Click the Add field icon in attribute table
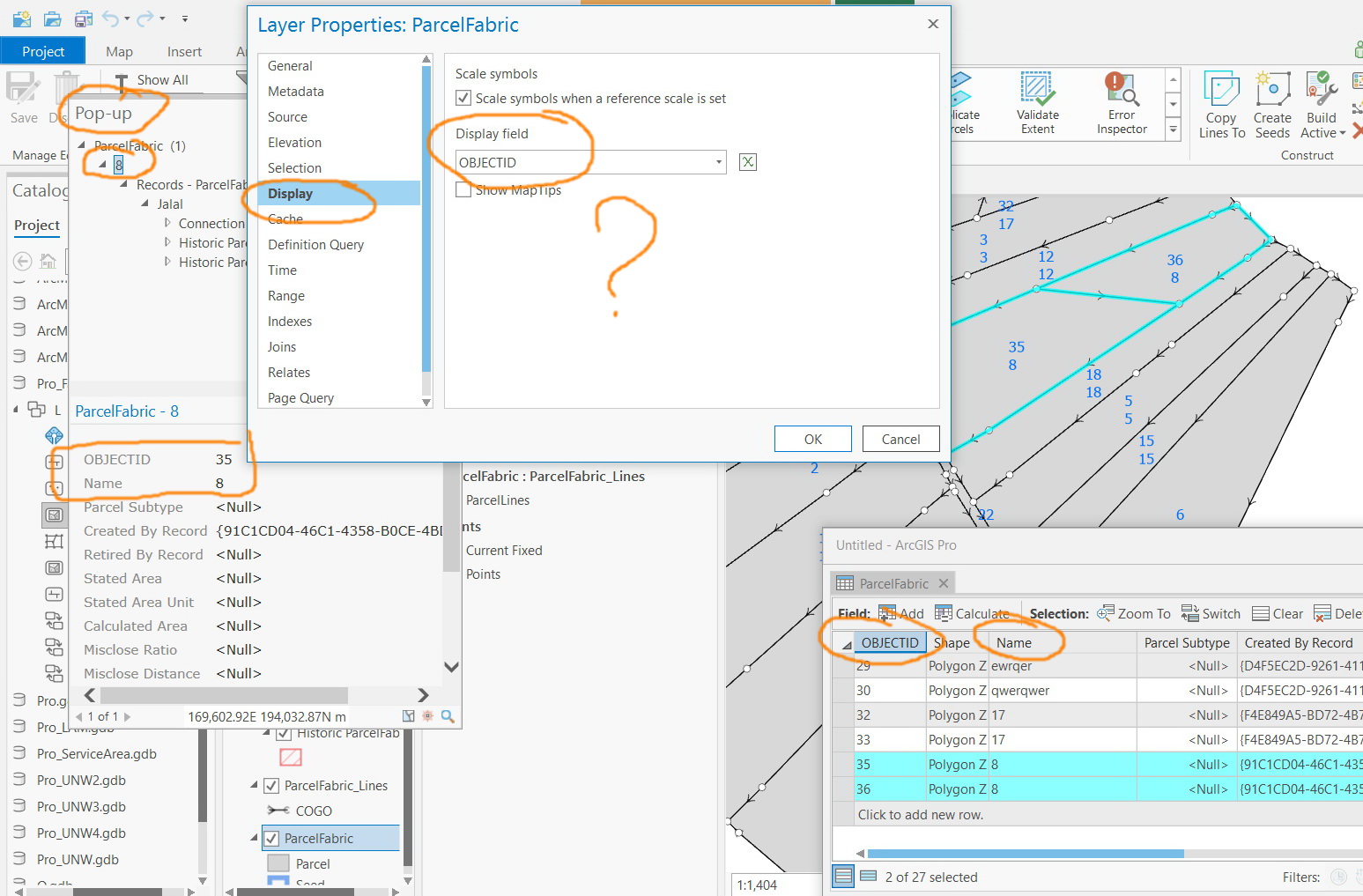The image size is (1363, 896). pyautogui.click(x=886, y=613)
